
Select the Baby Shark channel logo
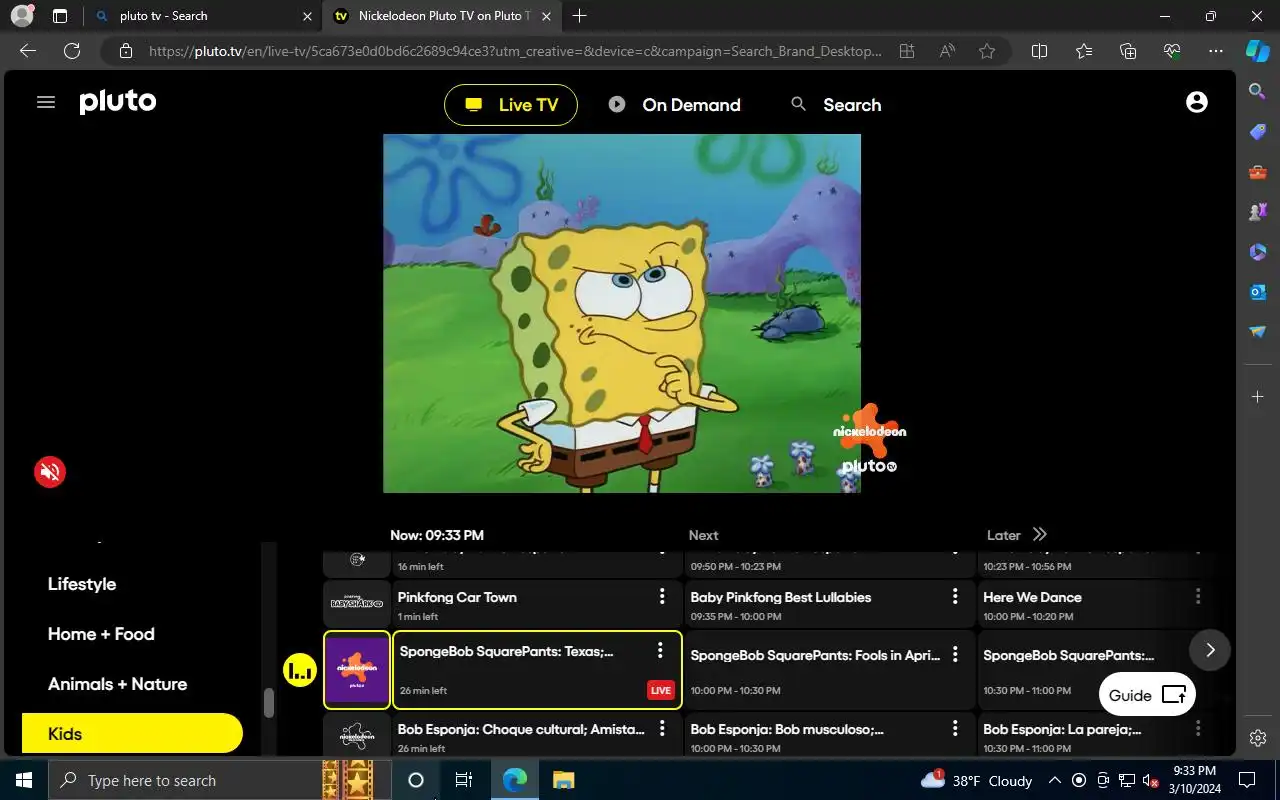click(x=357, y=603)
